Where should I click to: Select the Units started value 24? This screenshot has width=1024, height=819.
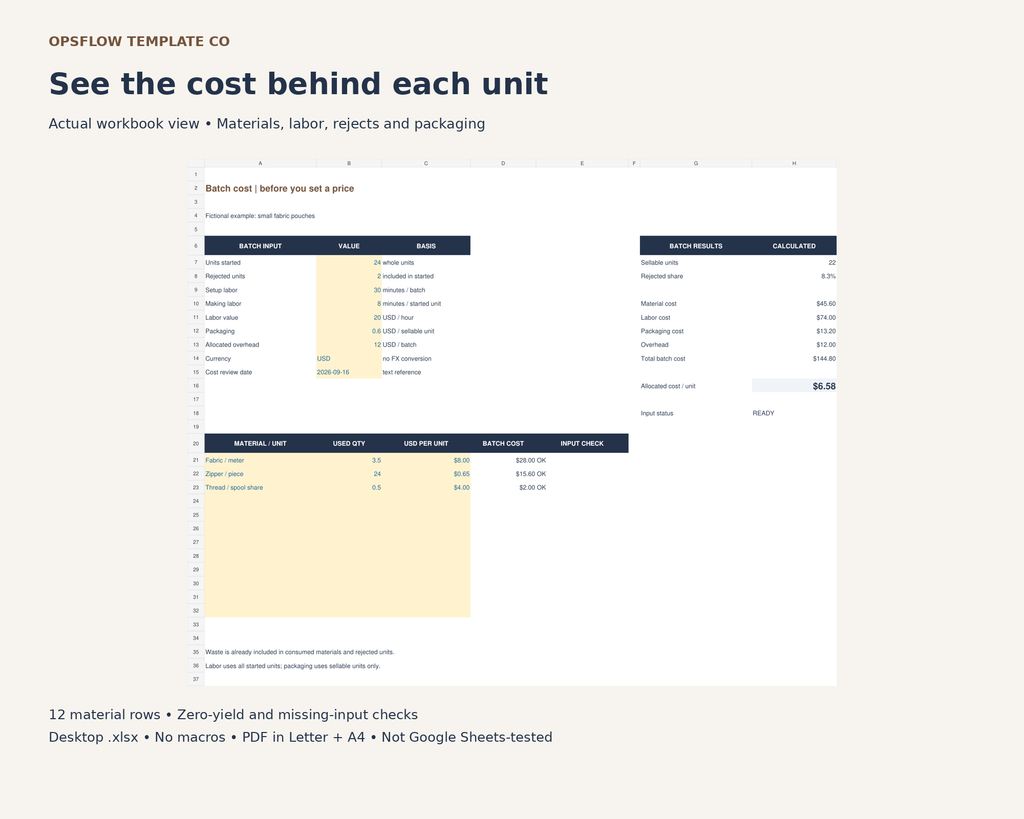pyautogui.click(x=349, y=263)
